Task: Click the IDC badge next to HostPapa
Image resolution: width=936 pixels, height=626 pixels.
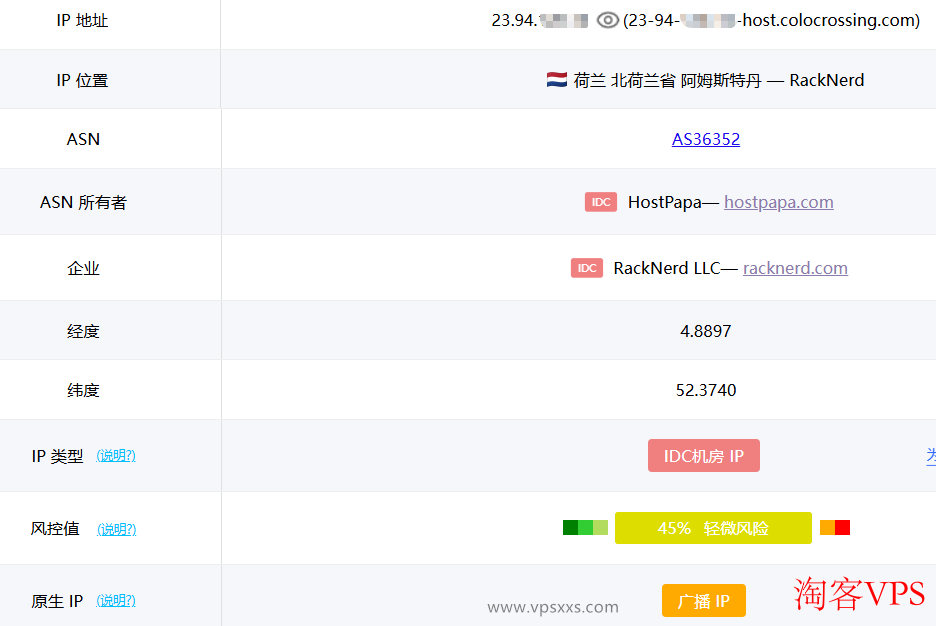Action: [601, 202]
